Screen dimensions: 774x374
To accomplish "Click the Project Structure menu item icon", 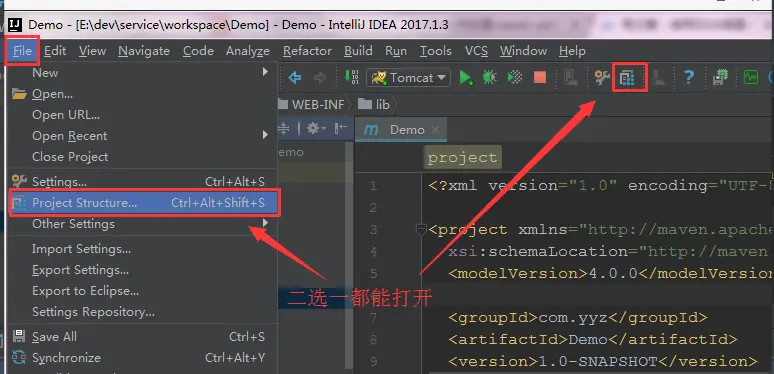I will point(19,203).
